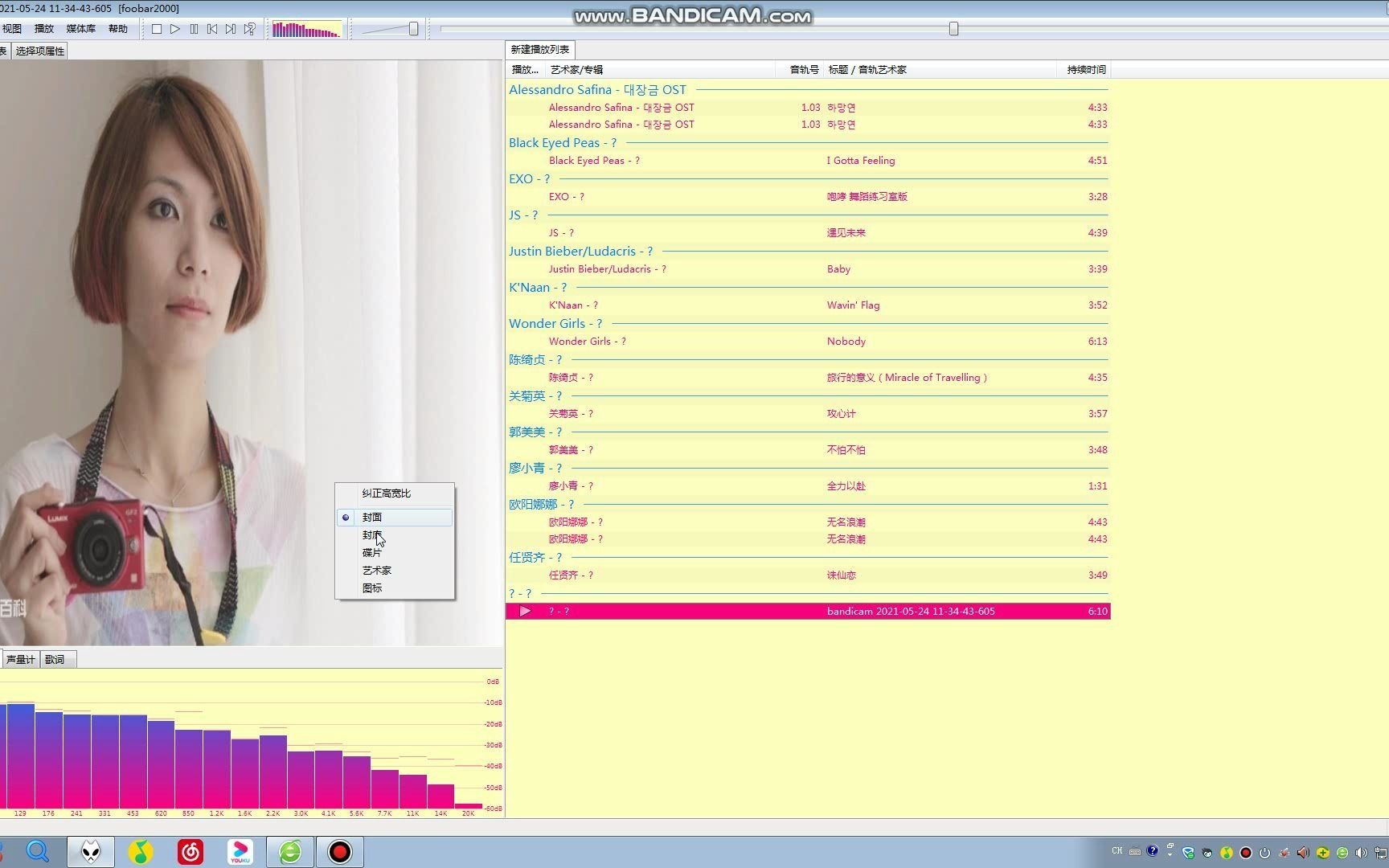
Task: Click the album art image
Action: [x=251, y=353]
